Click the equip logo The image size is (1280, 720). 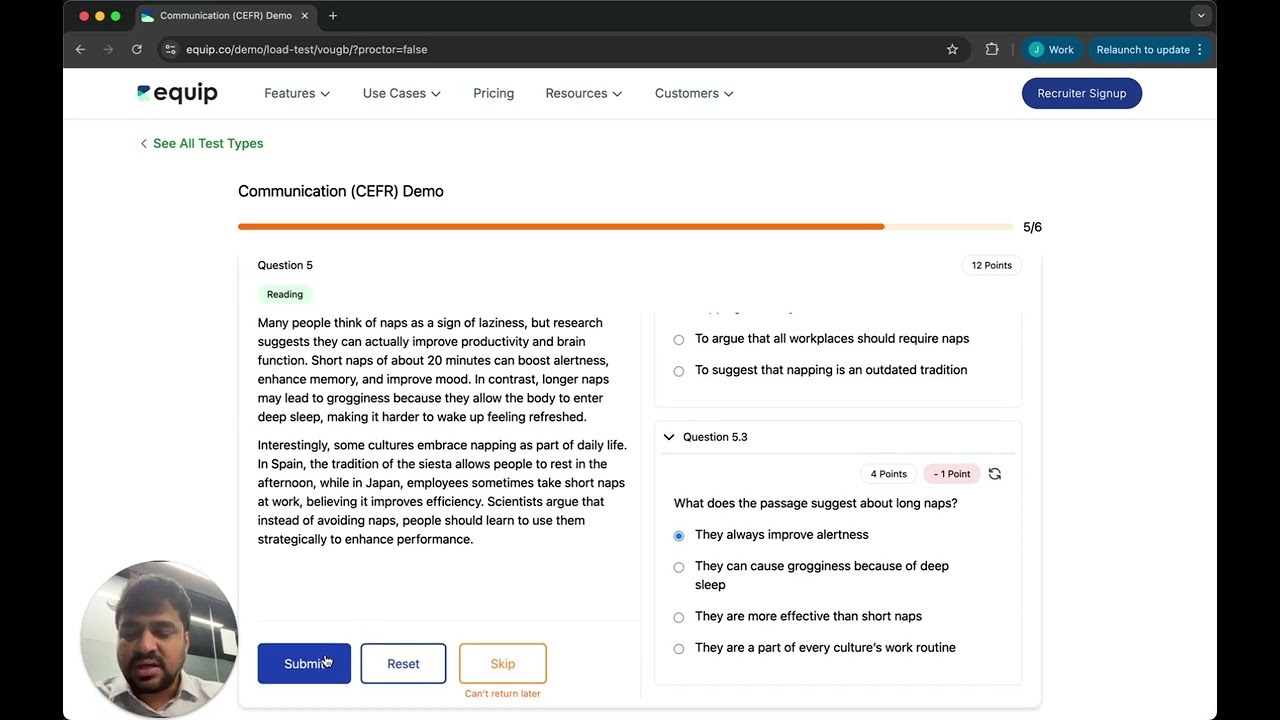point(177,93)
